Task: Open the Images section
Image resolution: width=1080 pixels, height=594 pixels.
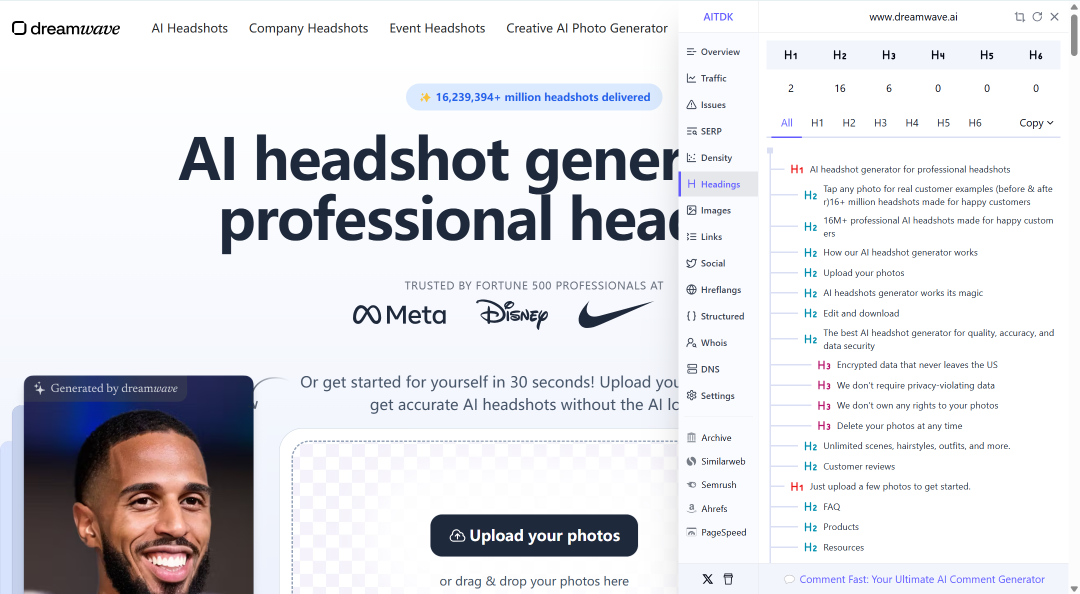Action: click(x=709, y=210)
